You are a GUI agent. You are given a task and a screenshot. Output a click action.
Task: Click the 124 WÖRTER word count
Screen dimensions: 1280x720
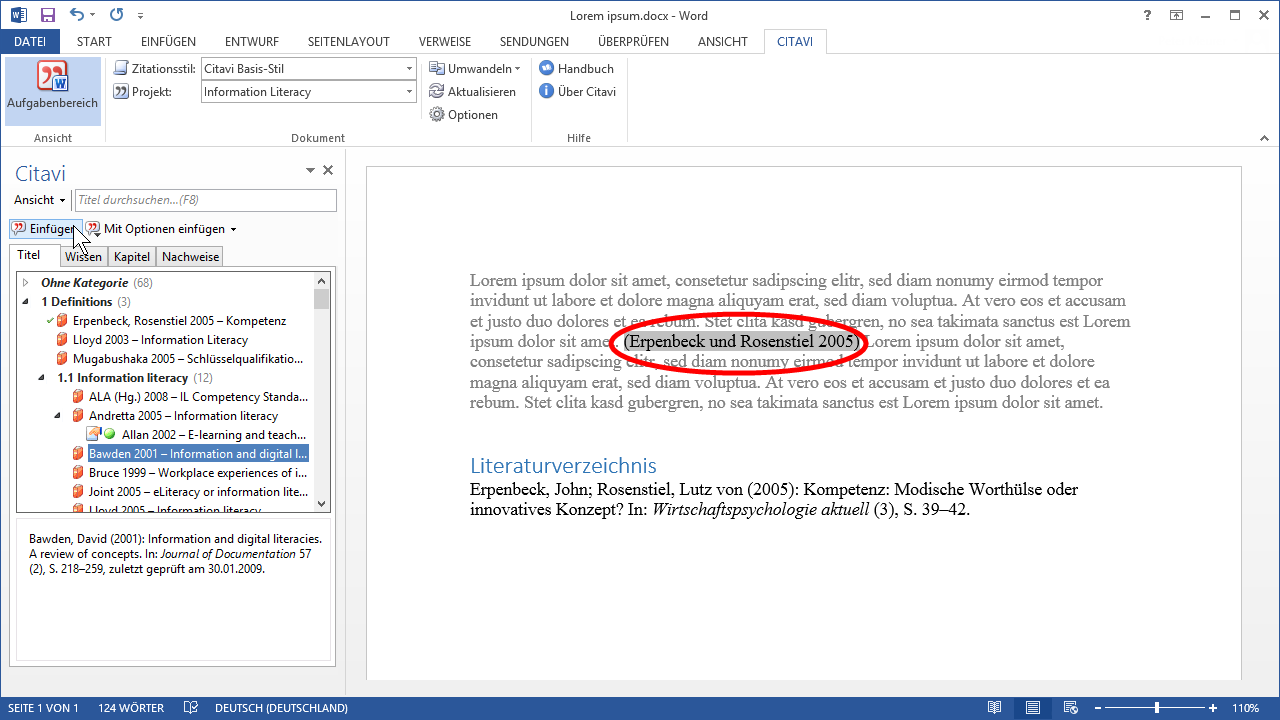(131, 708)
